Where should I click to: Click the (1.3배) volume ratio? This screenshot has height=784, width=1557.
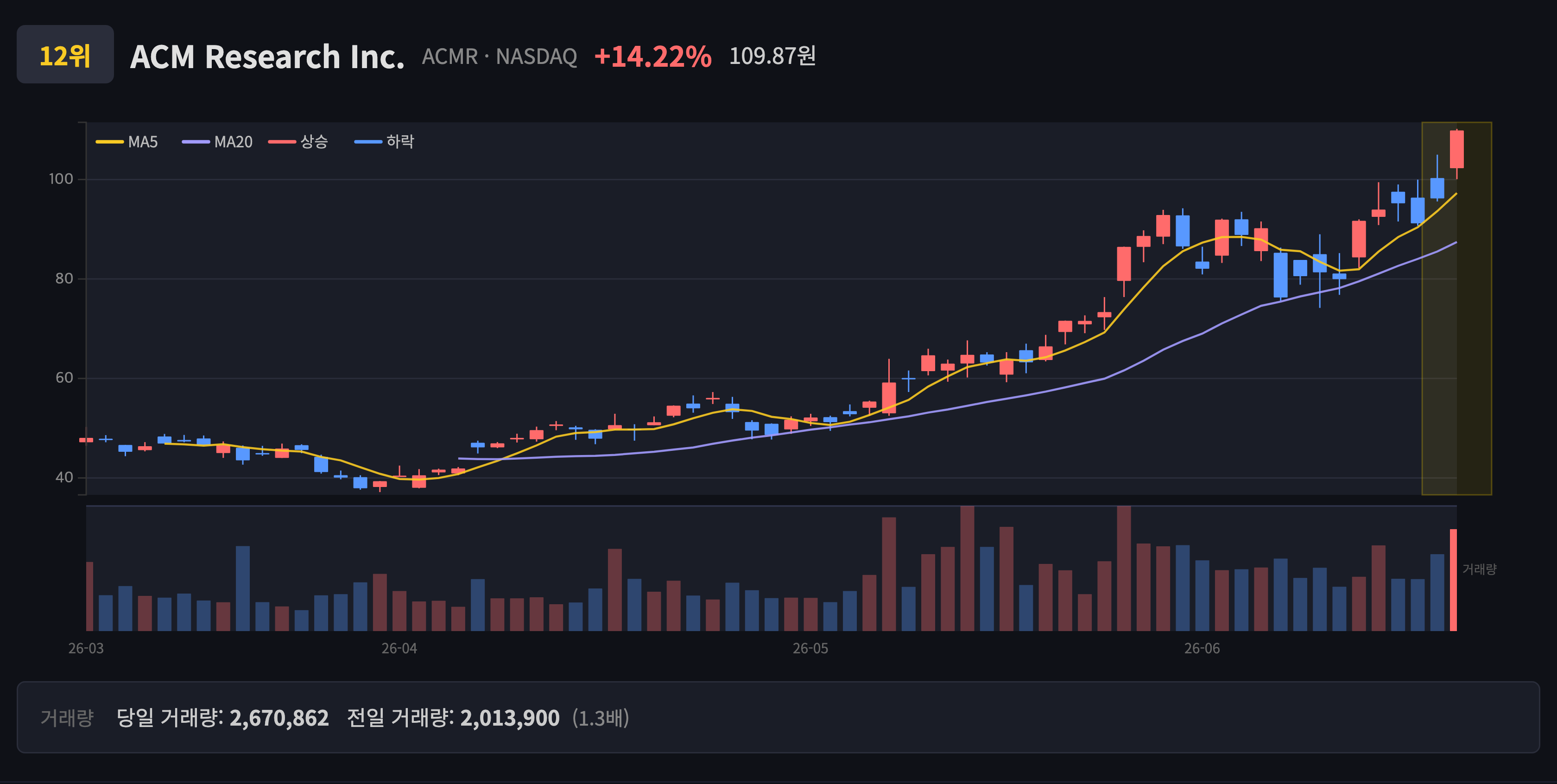click(x=600, y=717)
